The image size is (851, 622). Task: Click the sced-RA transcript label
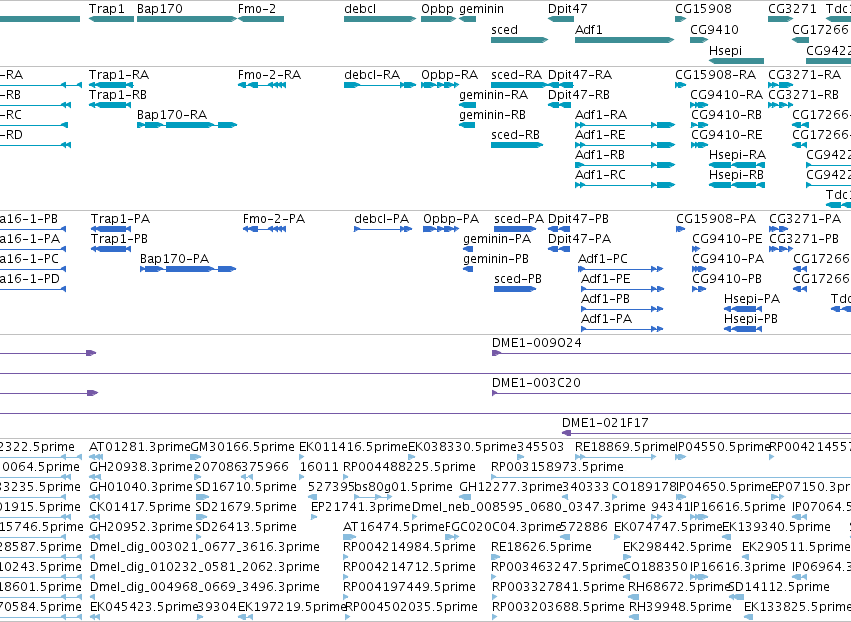(x=517, y=74)
